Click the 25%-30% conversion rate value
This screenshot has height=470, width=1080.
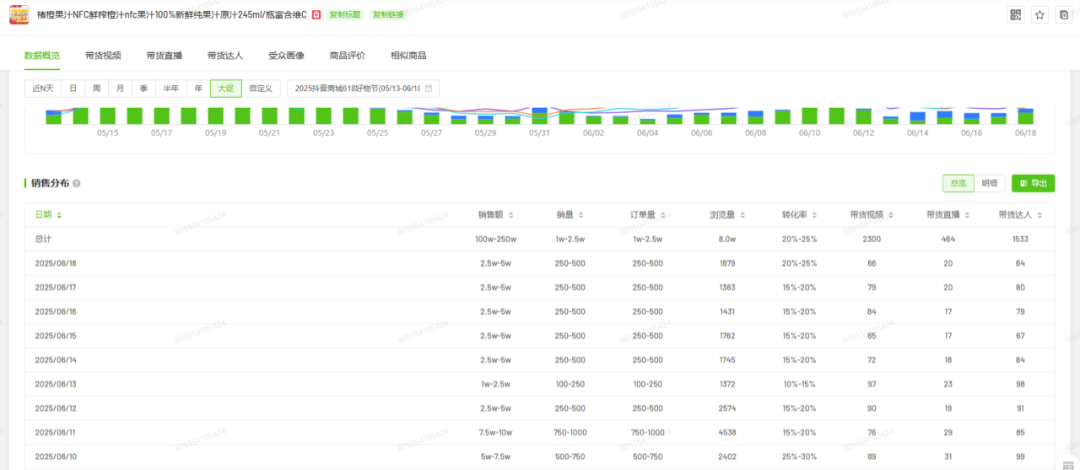tap(799, 456)
